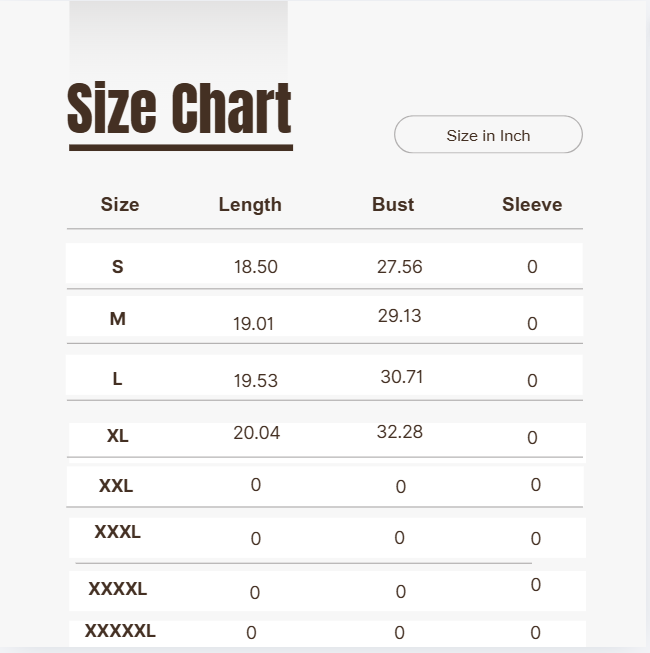Click the 19.01 length value

point(253,324)
